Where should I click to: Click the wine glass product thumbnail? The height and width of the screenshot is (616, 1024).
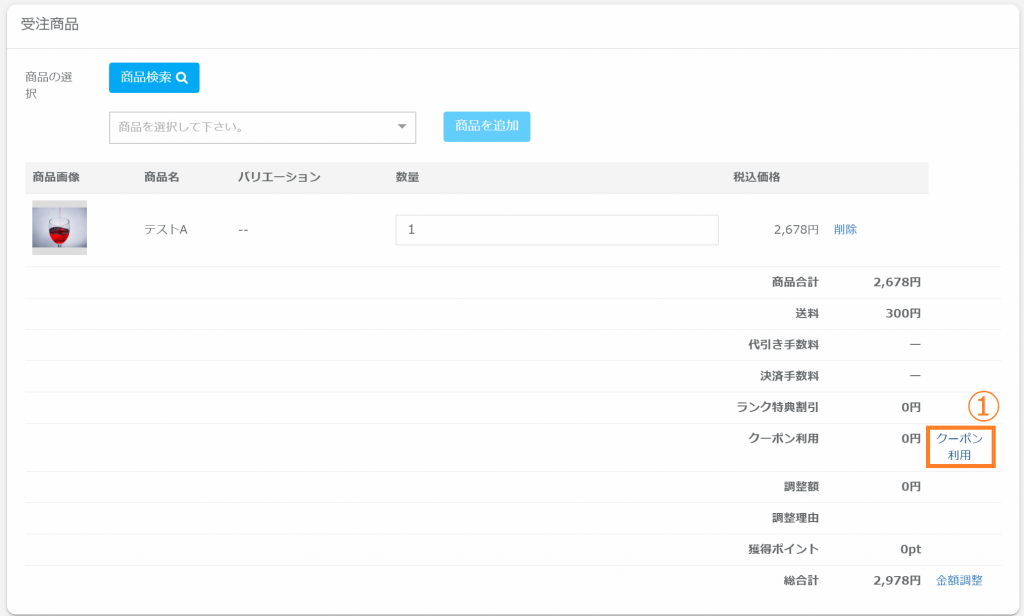click(59, 228)
